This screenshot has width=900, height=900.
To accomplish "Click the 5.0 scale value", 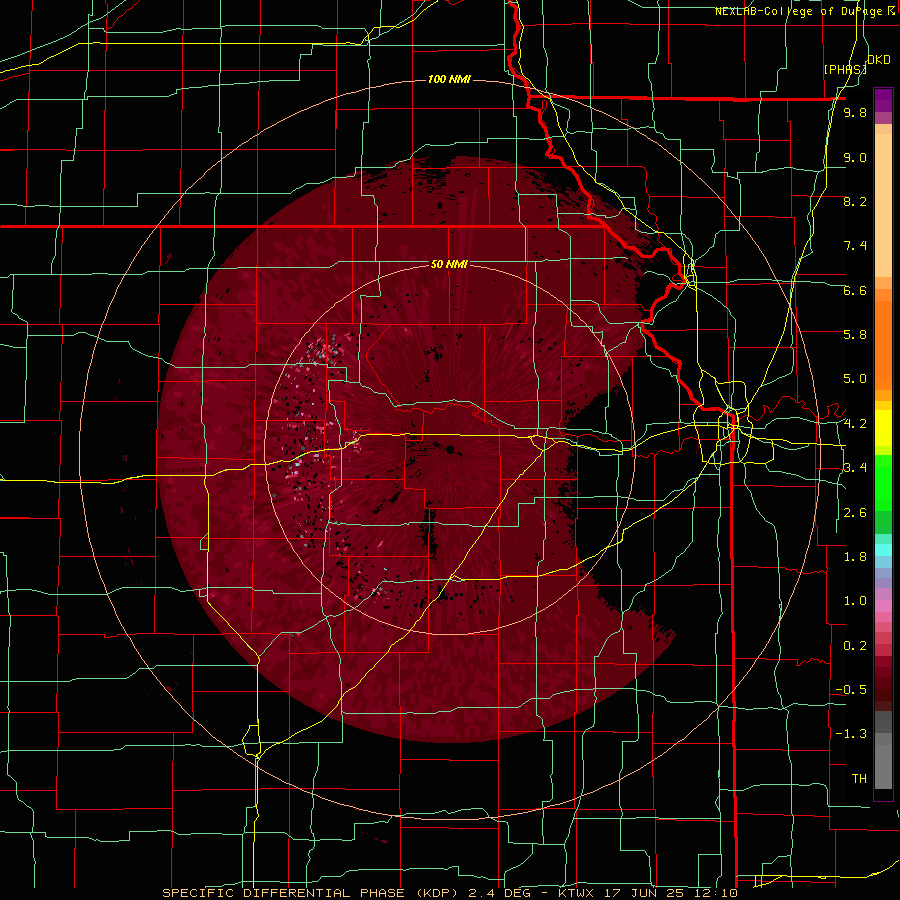I will (855, 379).
